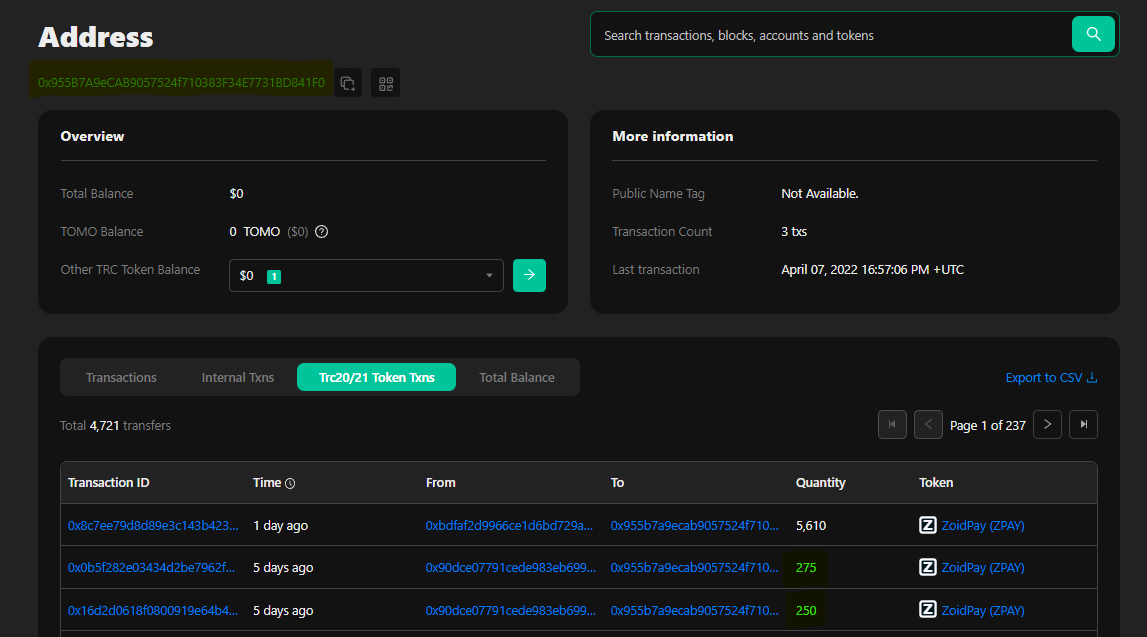Open ZoidPay (ZPAY) token in 275 row
Viewport: 1147px width, 637px height.
click(x=982, y=568)
